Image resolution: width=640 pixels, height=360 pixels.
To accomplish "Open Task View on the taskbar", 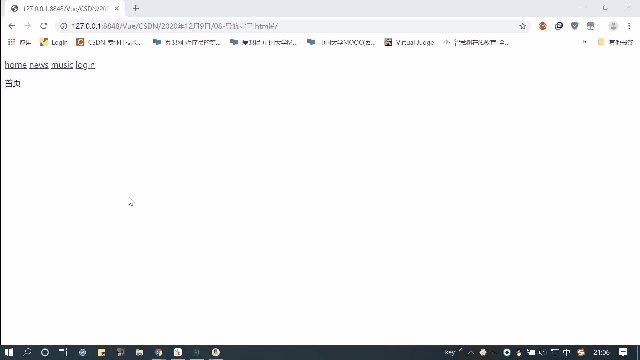I will pos(63,352).
